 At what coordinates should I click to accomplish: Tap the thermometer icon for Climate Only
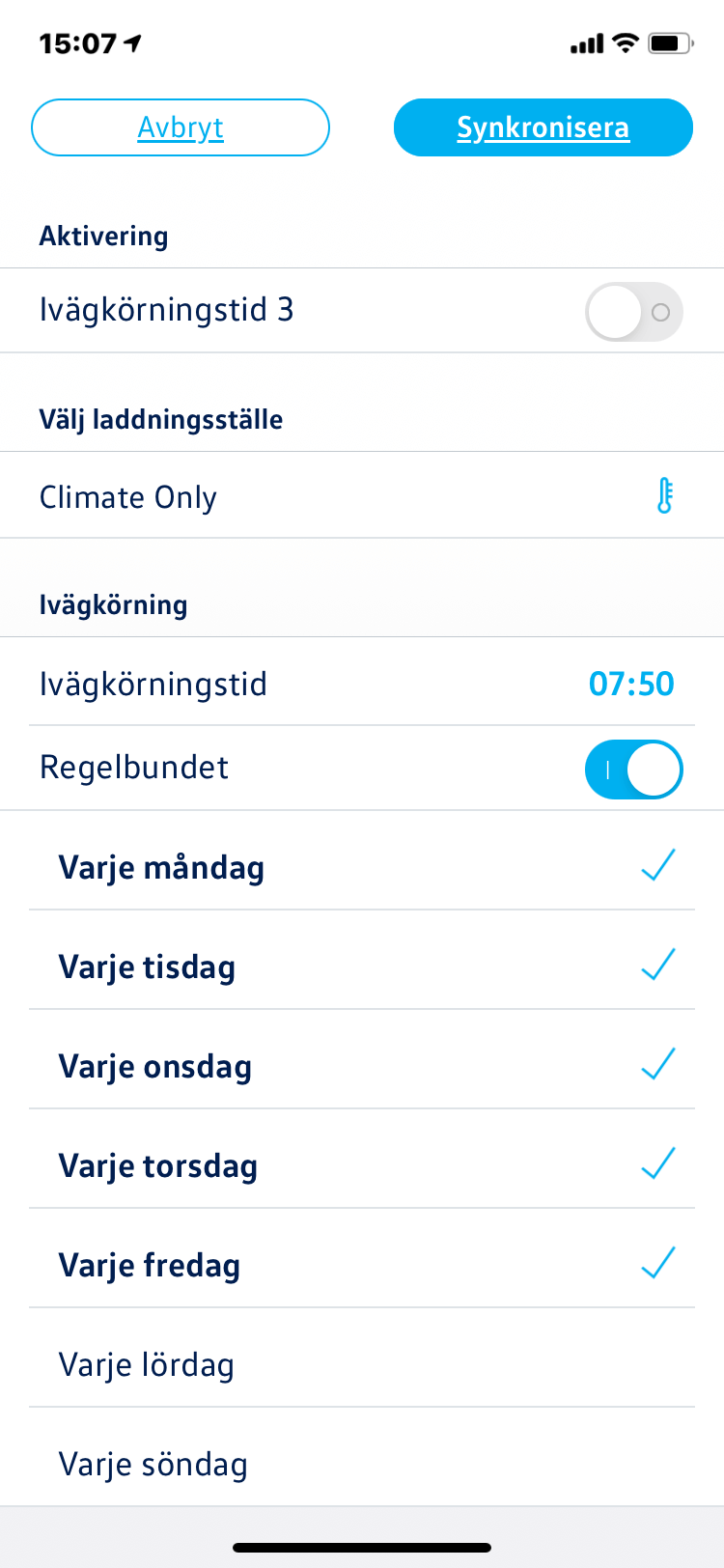(664, 496)
